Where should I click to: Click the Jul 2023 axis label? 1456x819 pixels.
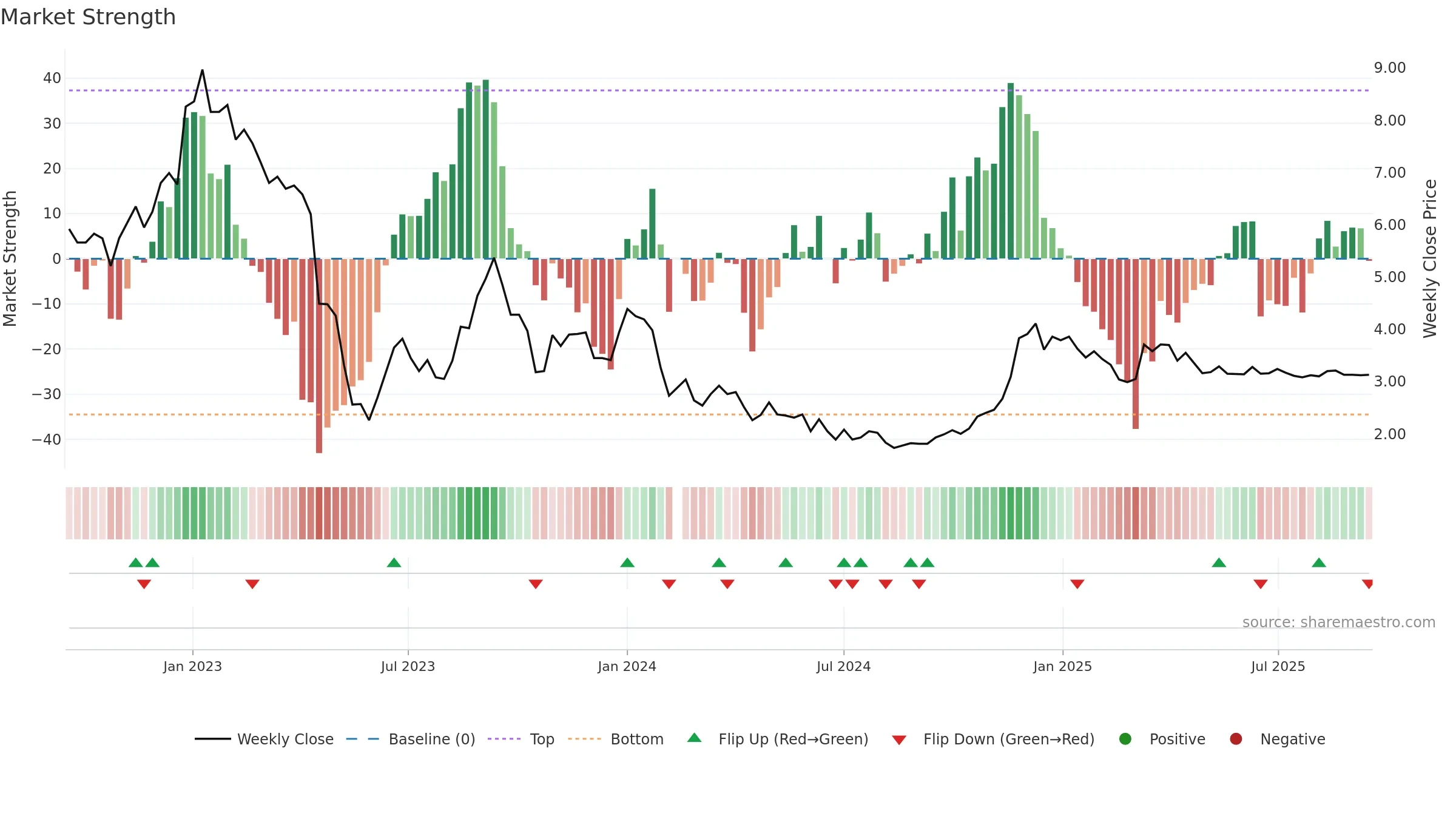pos(408,666)
